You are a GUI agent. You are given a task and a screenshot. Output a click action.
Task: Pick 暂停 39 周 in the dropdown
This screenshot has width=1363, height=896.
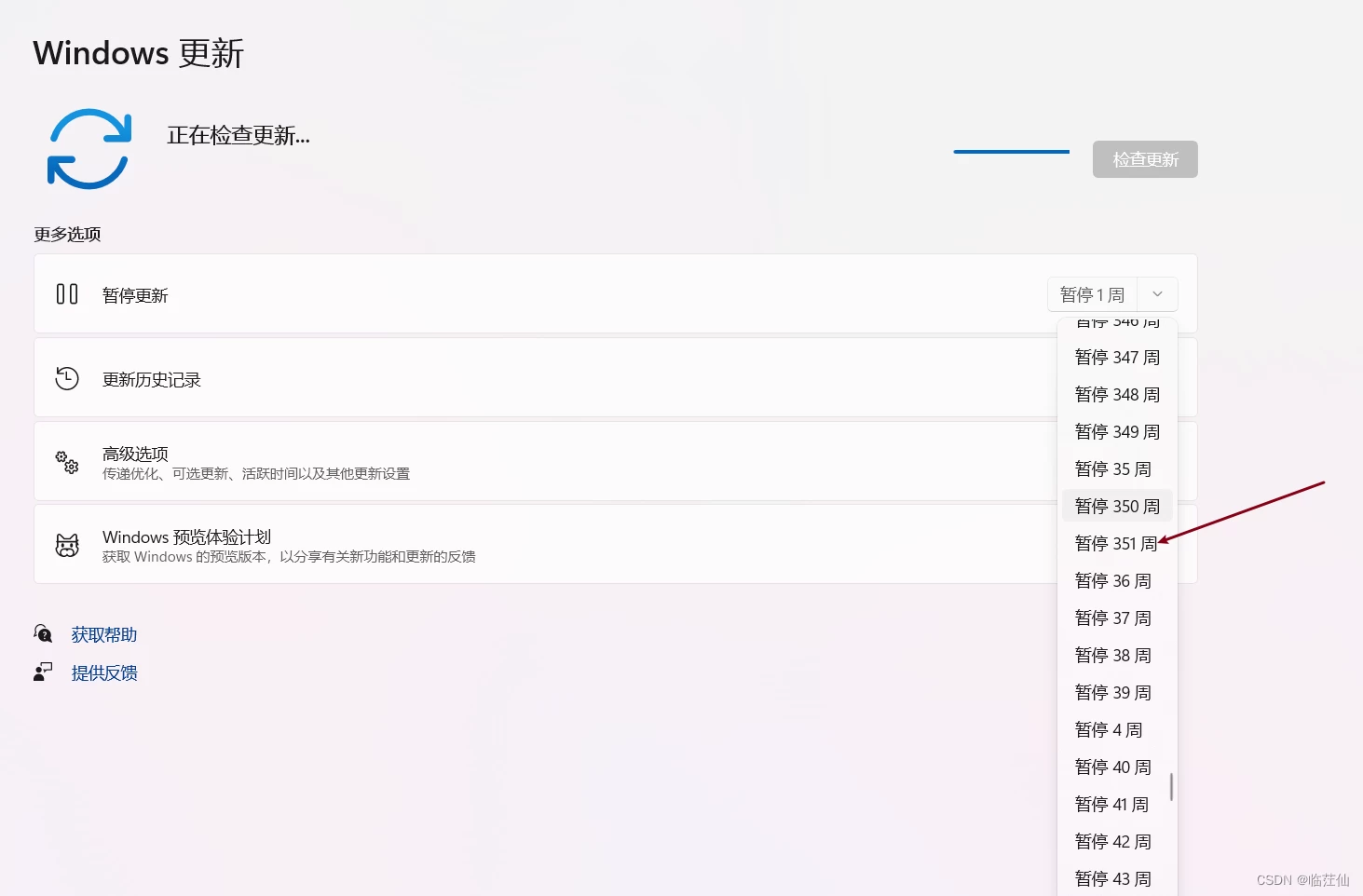coord(1117,693)
